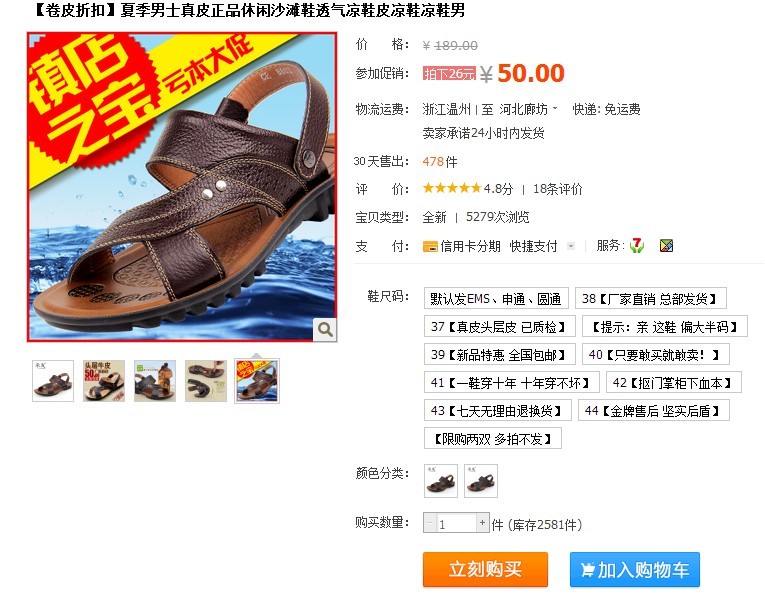Click the 立刻购买 buy now button
The height and width of the screenshot is (599, 765).
(485, 569)
